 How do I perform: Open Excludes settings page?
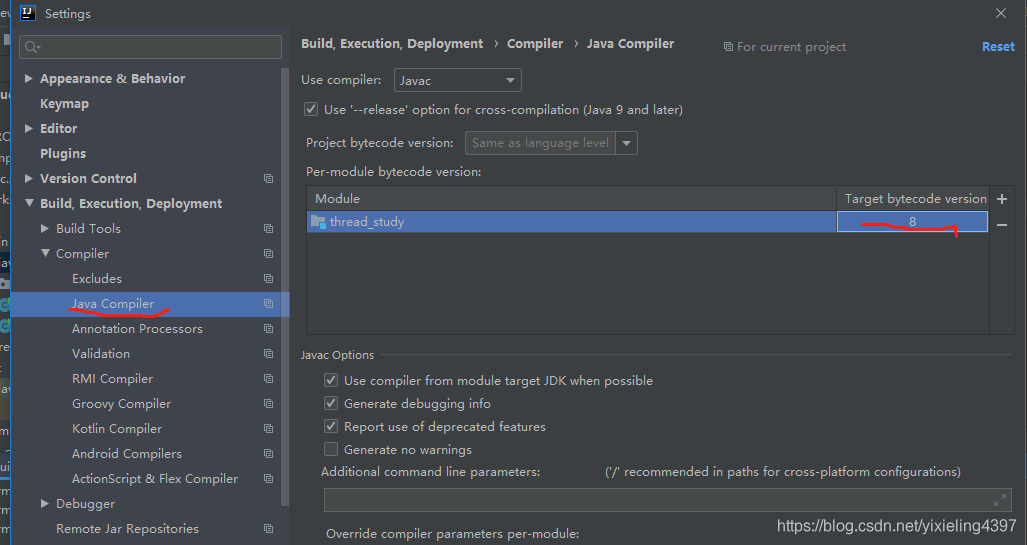point(97,278)
